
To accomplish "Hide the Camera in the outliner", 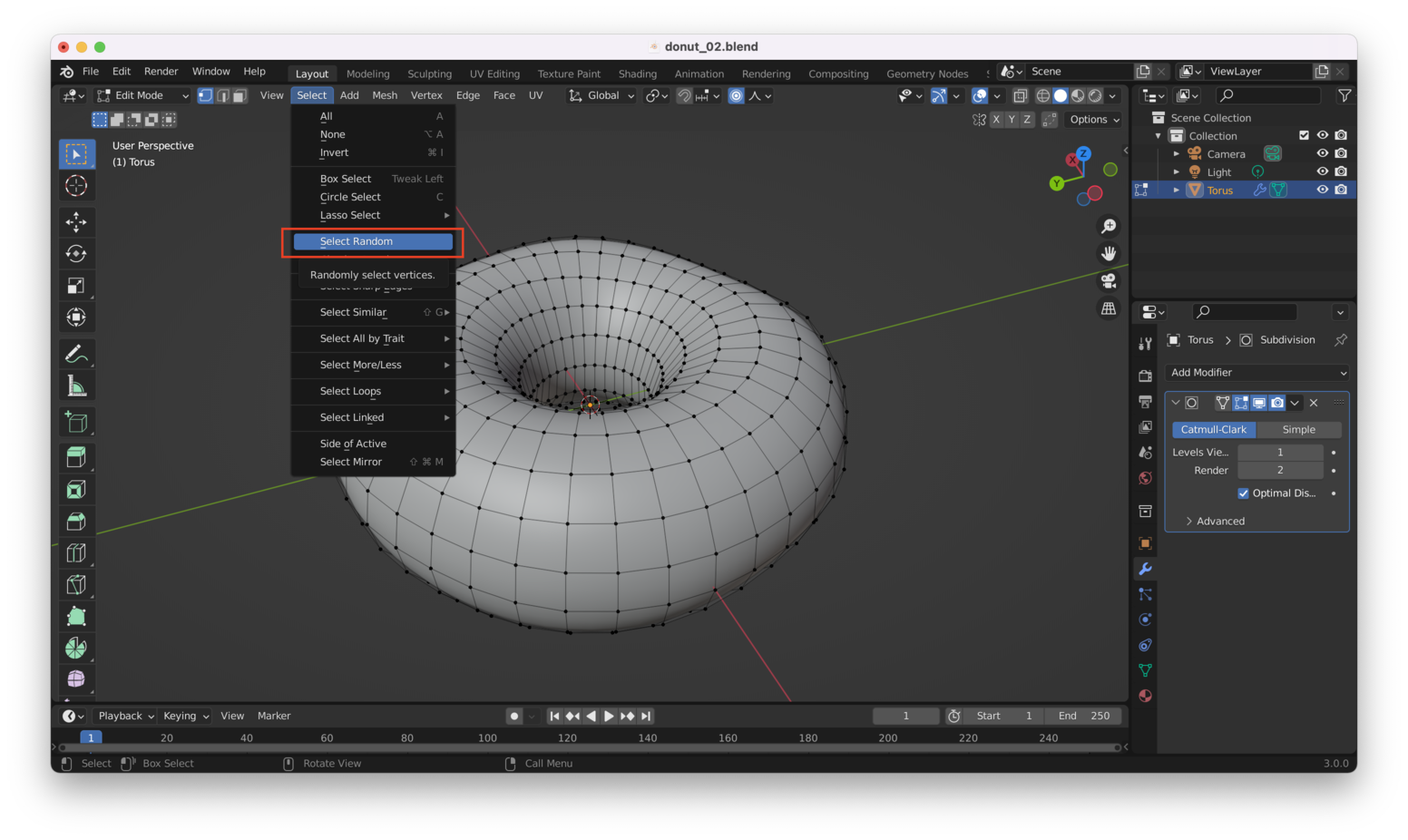I will [x=1323, y=153].
